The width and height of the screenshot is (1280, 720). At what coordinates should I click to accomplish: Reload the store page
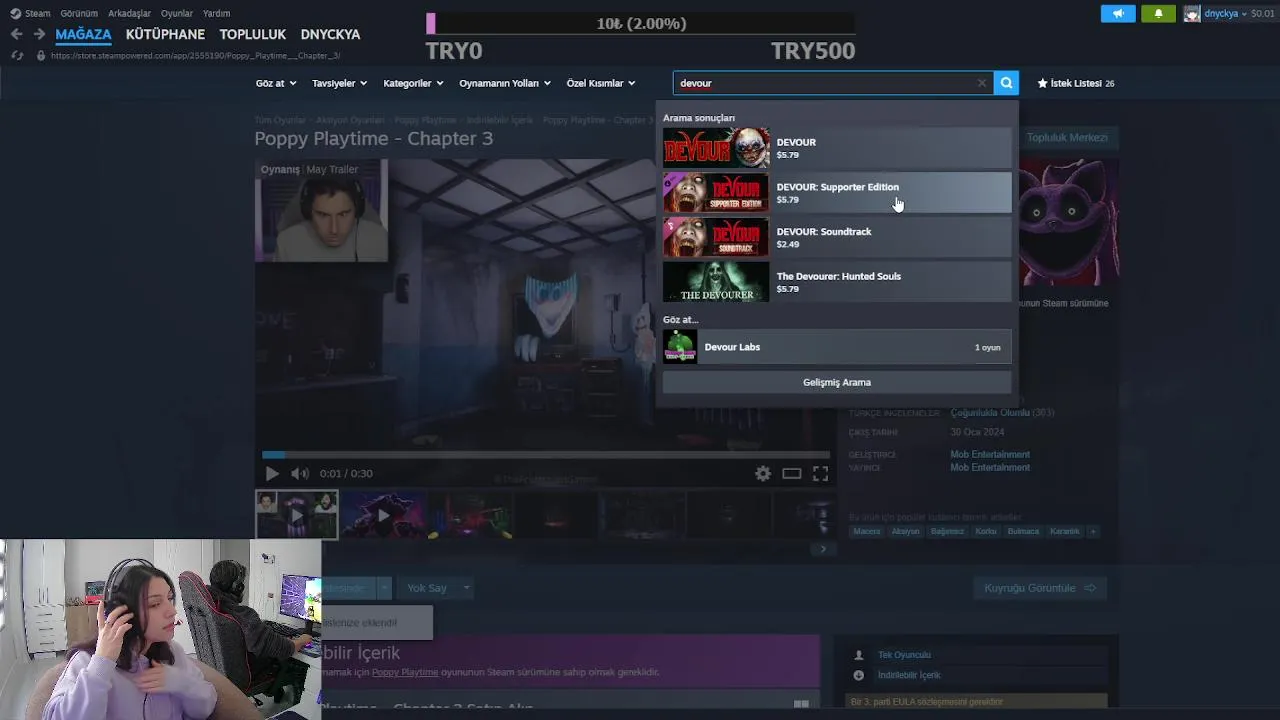pyautogui.click(x=17, y=56)
